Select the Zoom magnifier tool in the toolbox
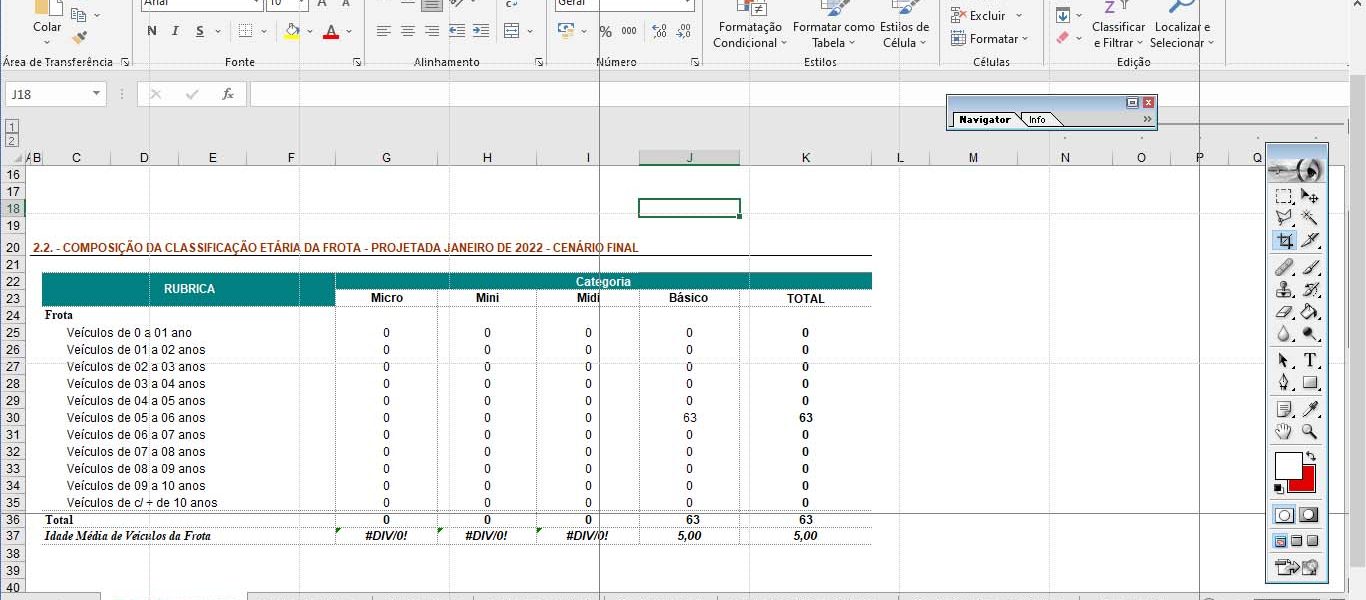This screenshot has width=1366, height=600. [x=1310, y=432]
